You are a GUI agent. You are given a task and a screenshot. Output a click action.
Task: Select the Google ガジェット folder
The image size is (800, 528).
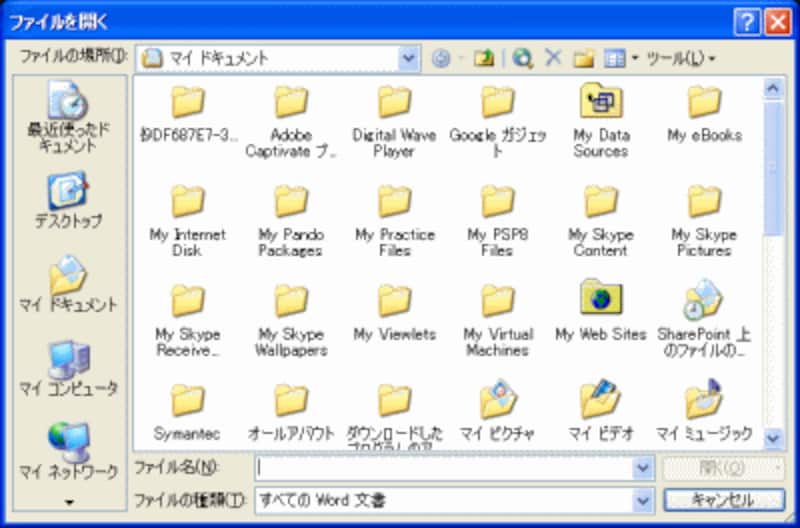497,121
